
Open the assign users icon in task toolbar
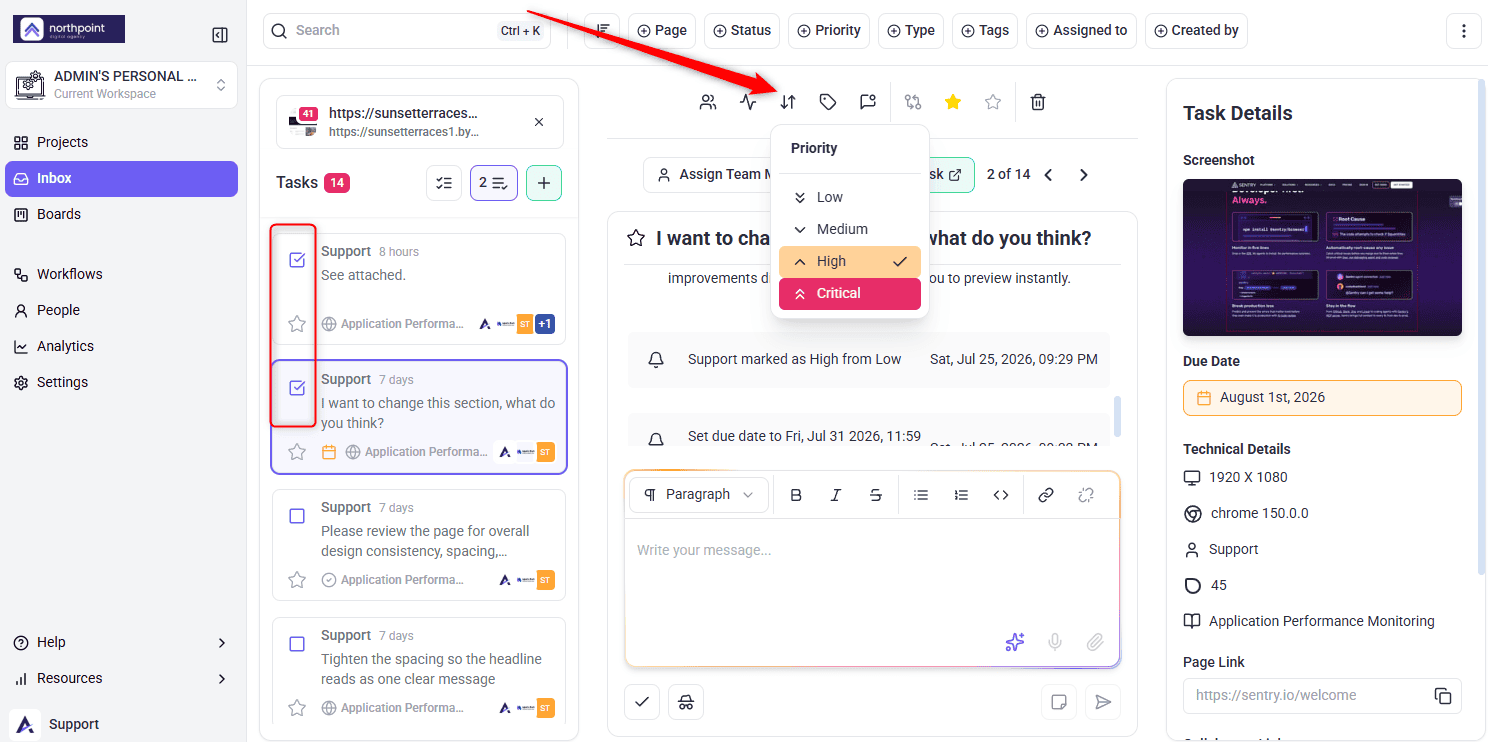(708, 101)
